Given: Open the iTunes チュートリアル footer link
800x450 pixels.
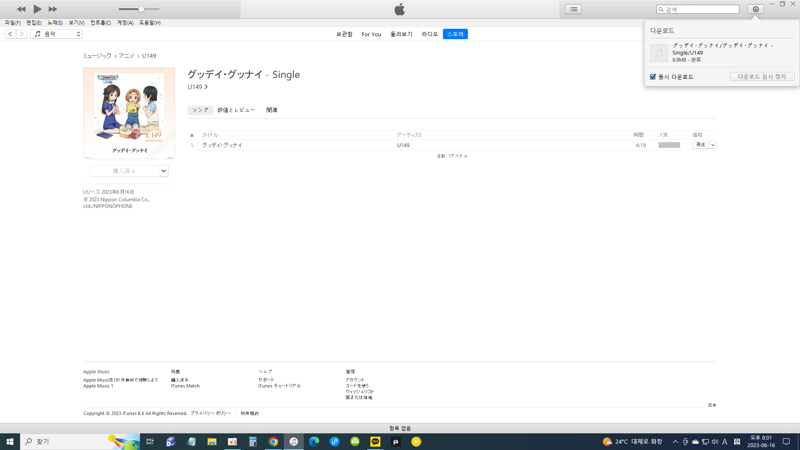Looking at the screenshot, I should pyautogui.click(x=280, y=386).
